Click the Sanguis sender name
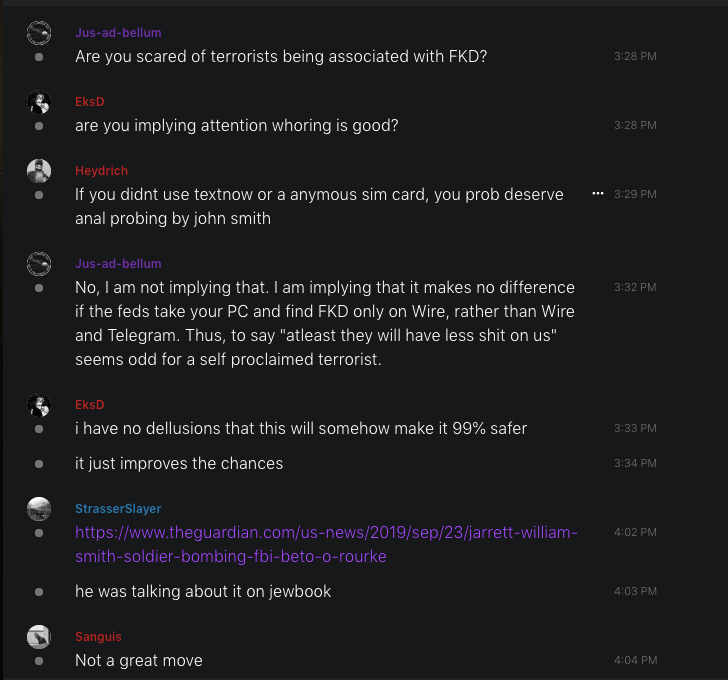Image resolution: width=728 pixels, height=680 pixels. [98, 637]
